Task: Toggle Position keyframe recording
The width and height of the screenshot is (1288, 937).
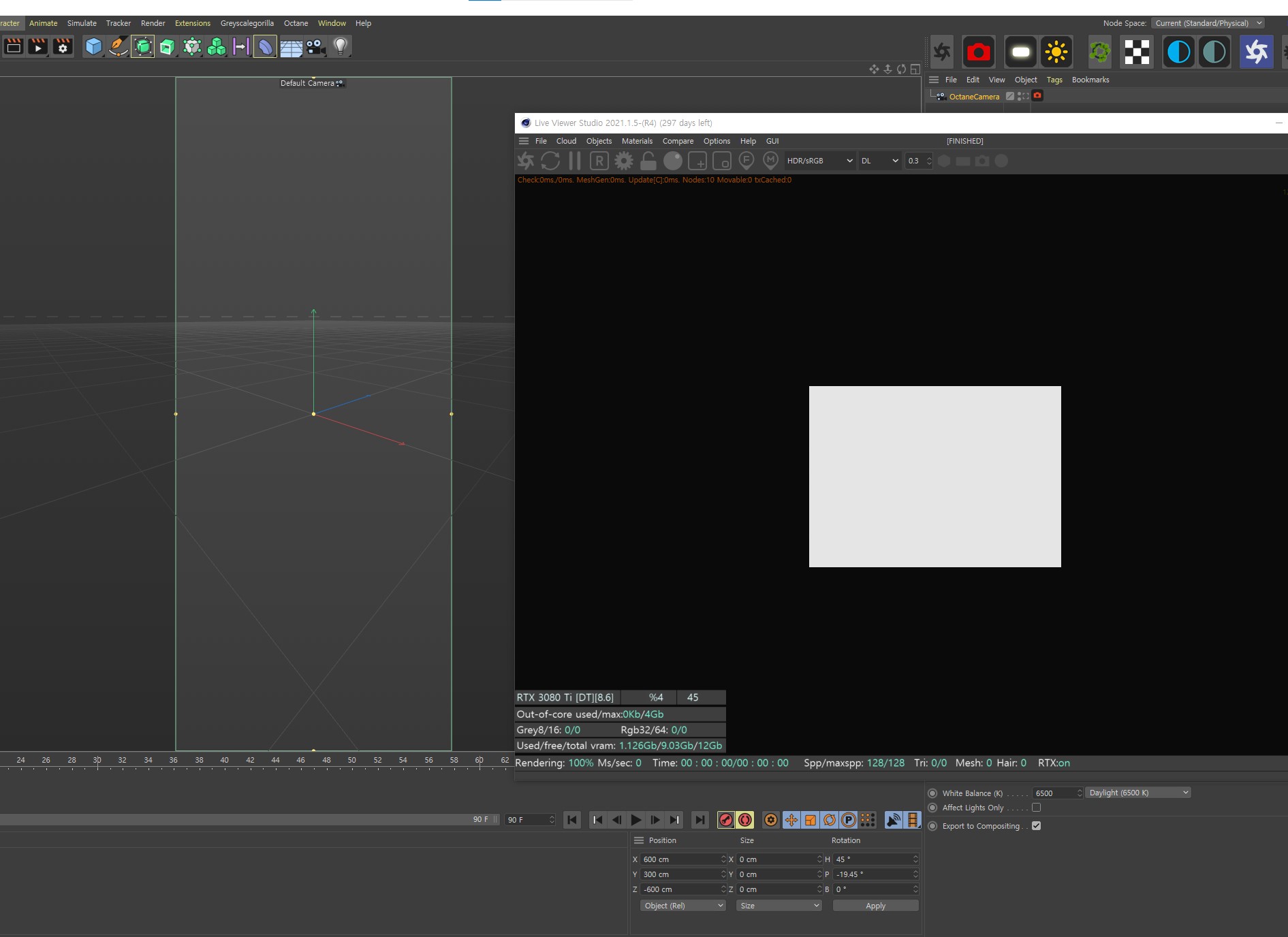Action: pyautogui.click(x=791, y=820)
